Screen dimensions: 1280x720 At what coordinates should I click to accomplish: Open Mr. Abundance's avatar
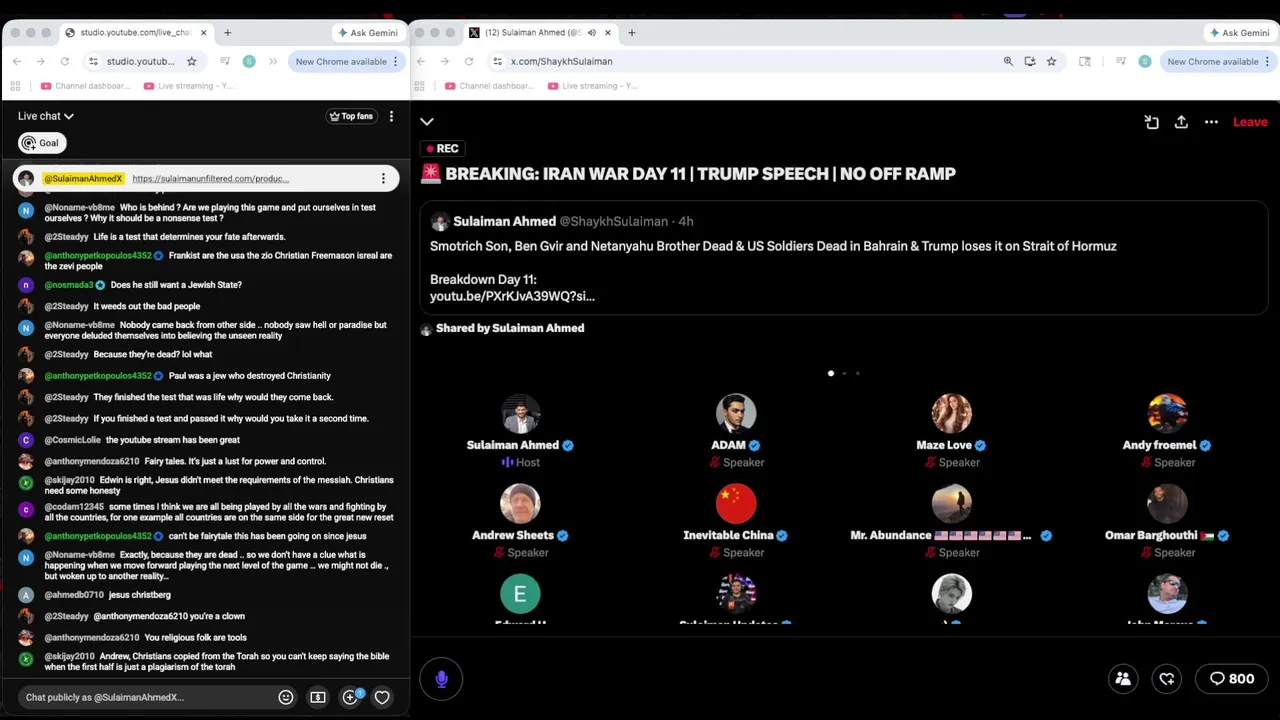952,504
